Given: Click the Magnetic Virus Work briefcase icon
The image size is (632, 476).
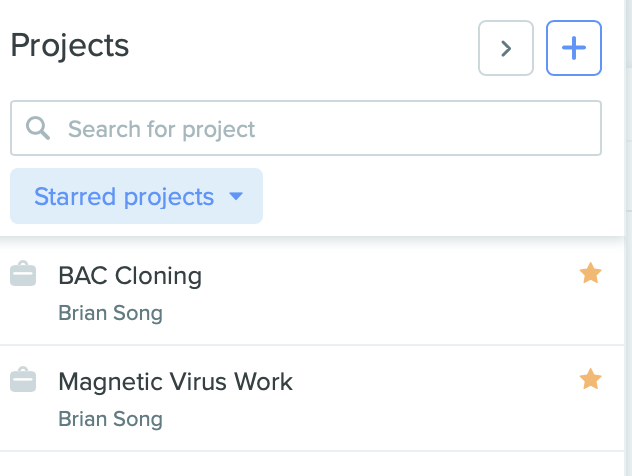Looking at the screenshot, I should tap(23, 380).
